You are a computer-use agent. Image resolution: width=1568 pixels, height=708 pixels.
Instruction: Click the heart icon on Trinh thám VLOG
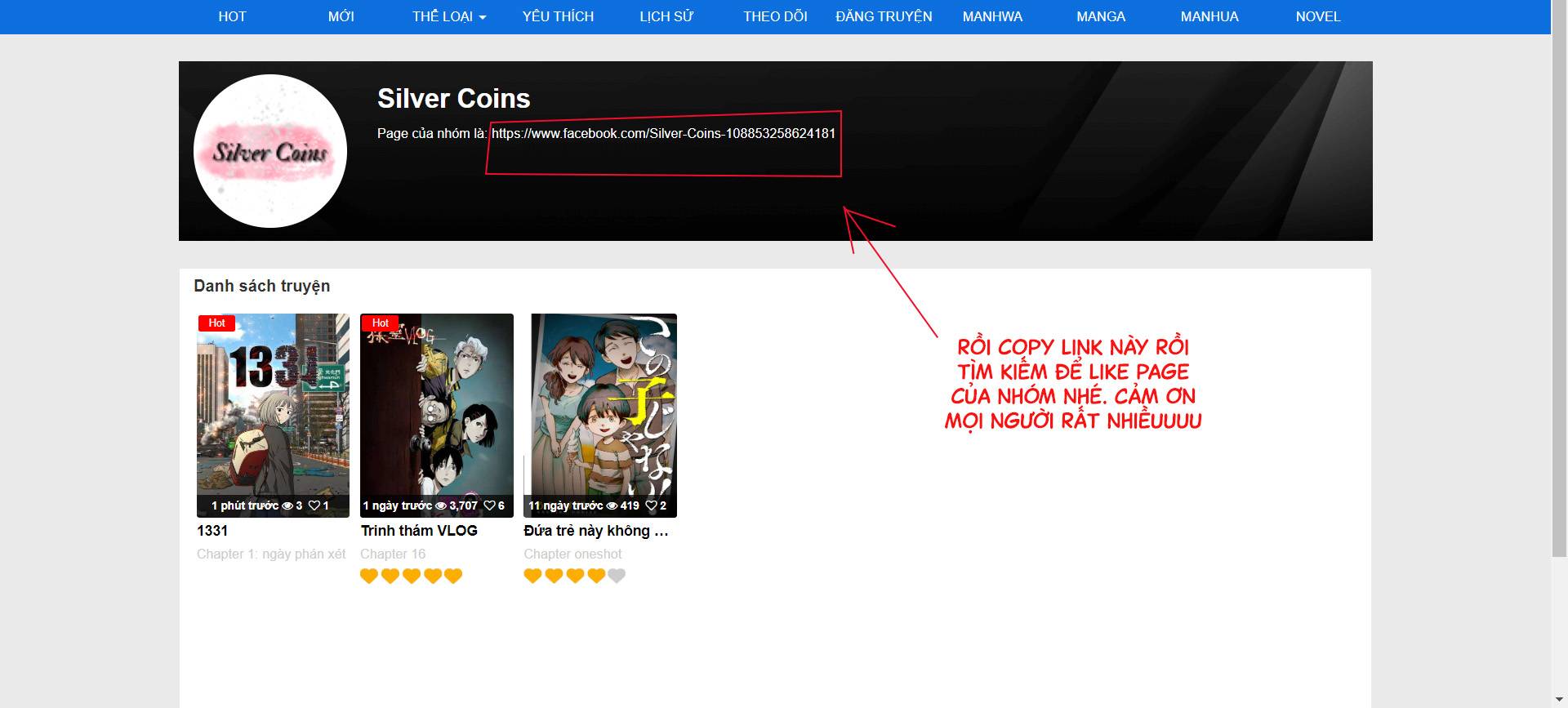click(489, 505)
